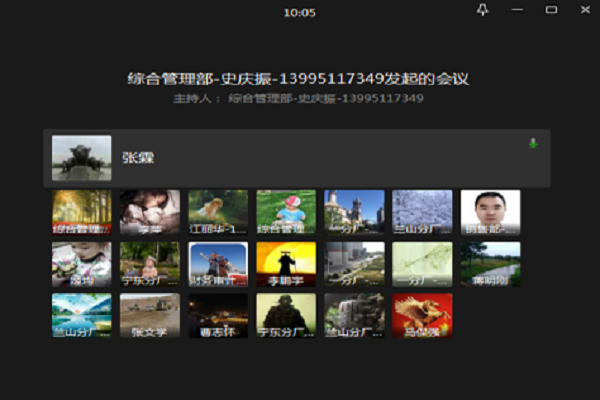
Task: Open the 财务审计 participant tile
Action: click(x=218, y=264)
